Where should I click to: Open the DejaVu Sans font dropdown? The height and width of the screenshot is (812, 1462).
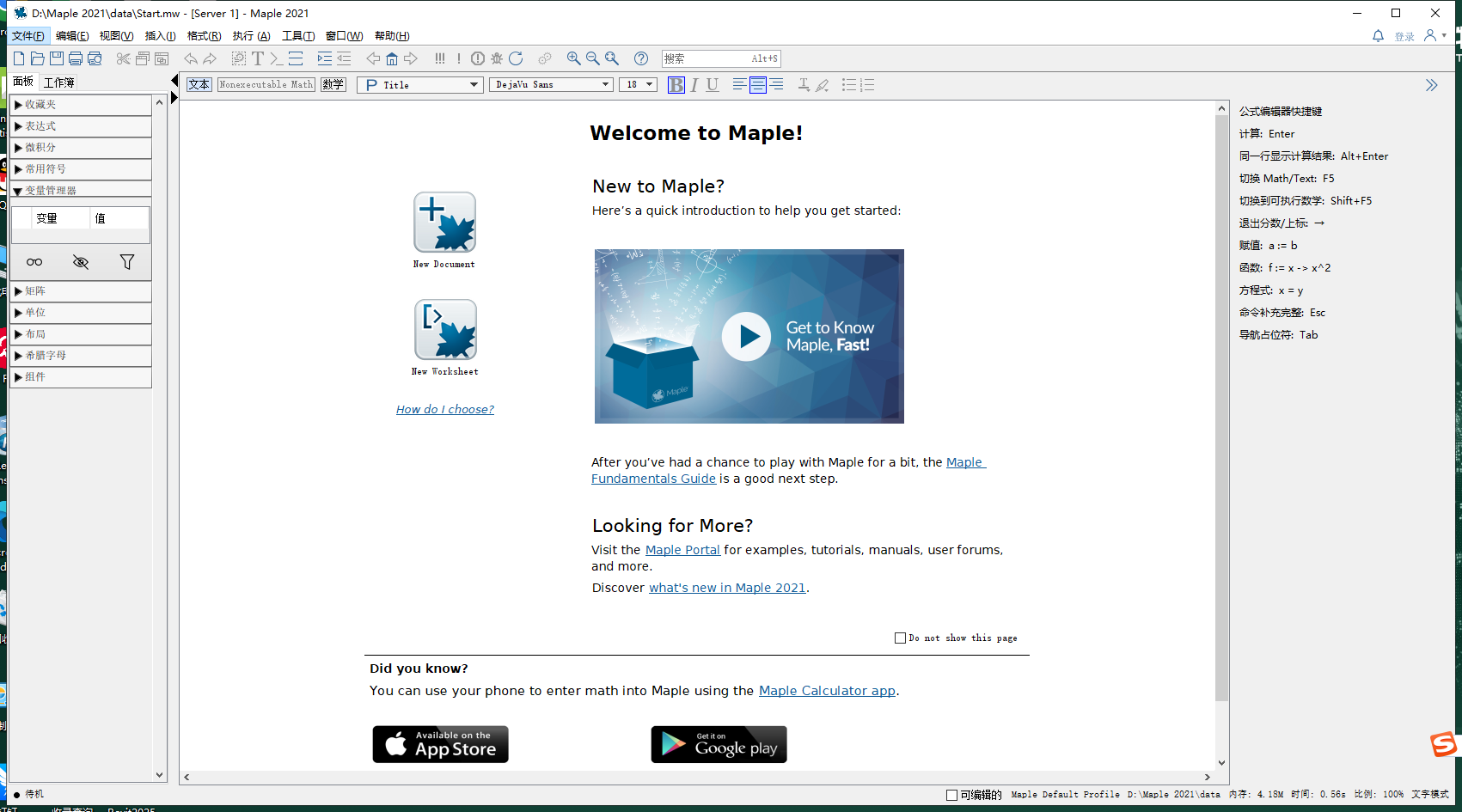(x=605, y=85)
